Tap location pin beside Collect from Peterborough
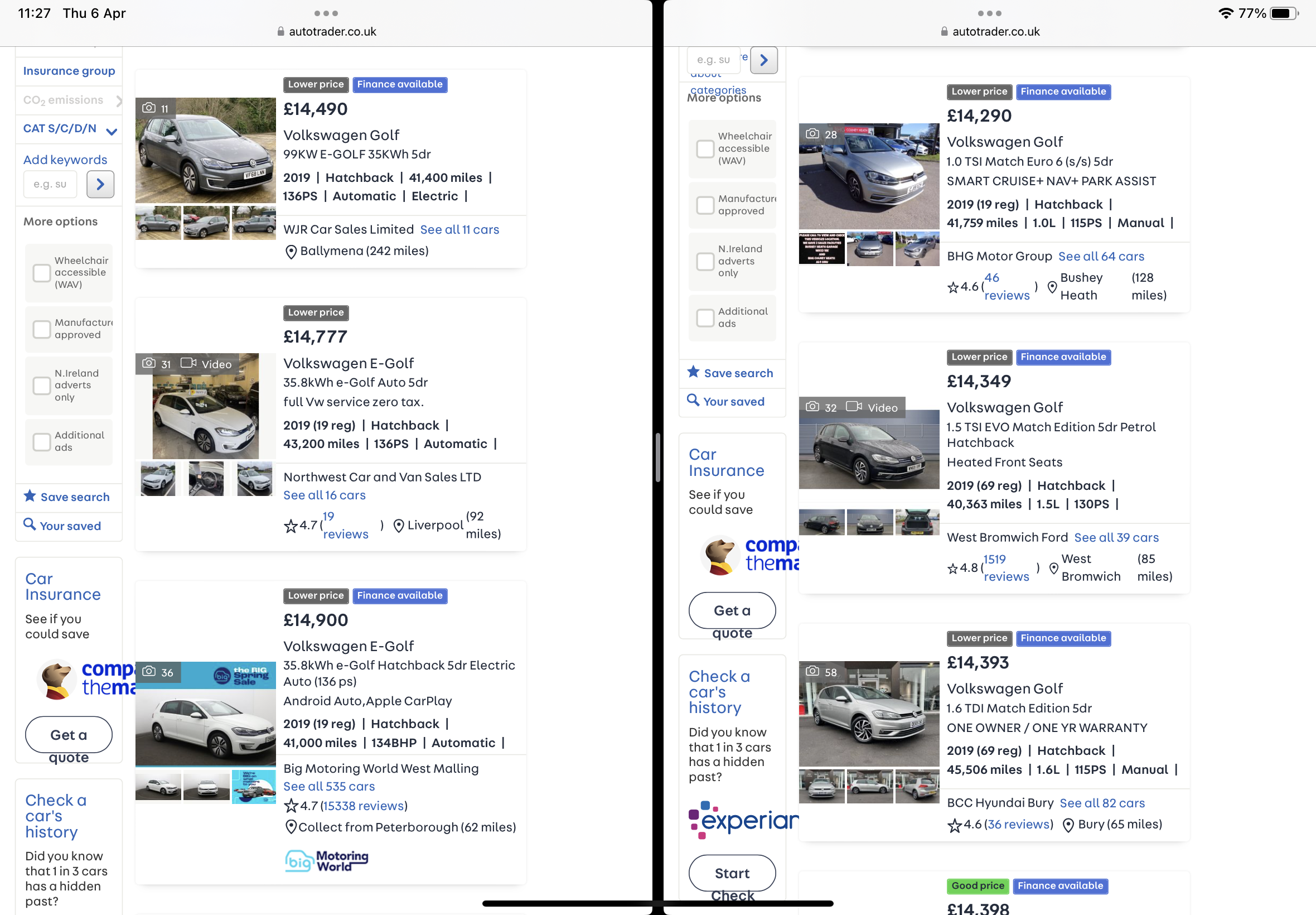This screenshot has height=915, width=1316. tap(291, 827)
